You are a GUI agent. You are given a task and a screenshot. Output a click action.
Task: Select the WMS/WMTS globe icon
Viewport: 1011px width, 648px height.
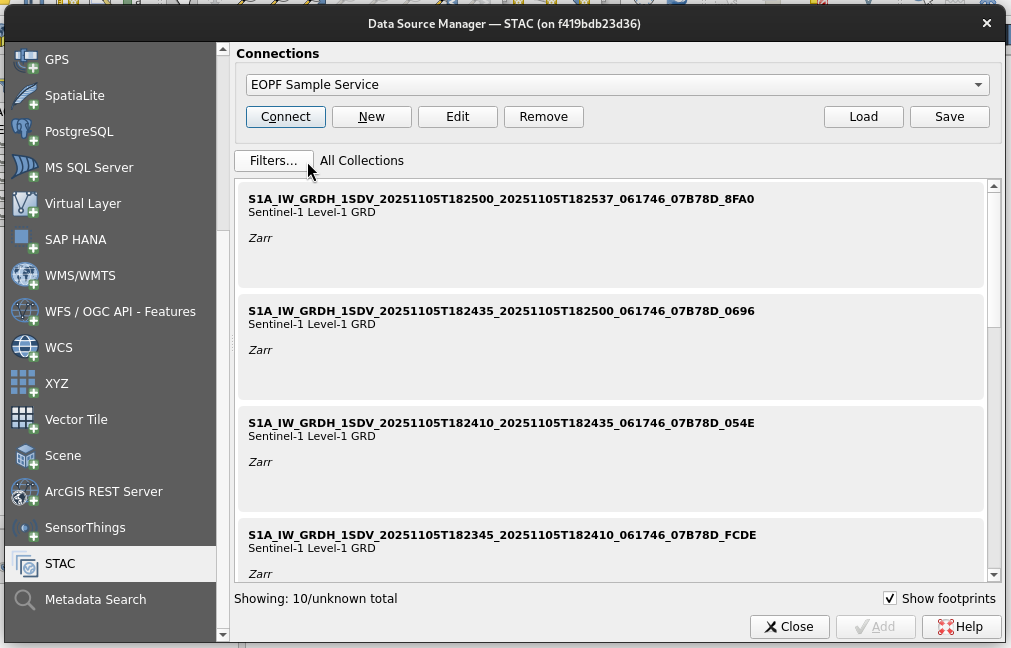coord(25,276)
